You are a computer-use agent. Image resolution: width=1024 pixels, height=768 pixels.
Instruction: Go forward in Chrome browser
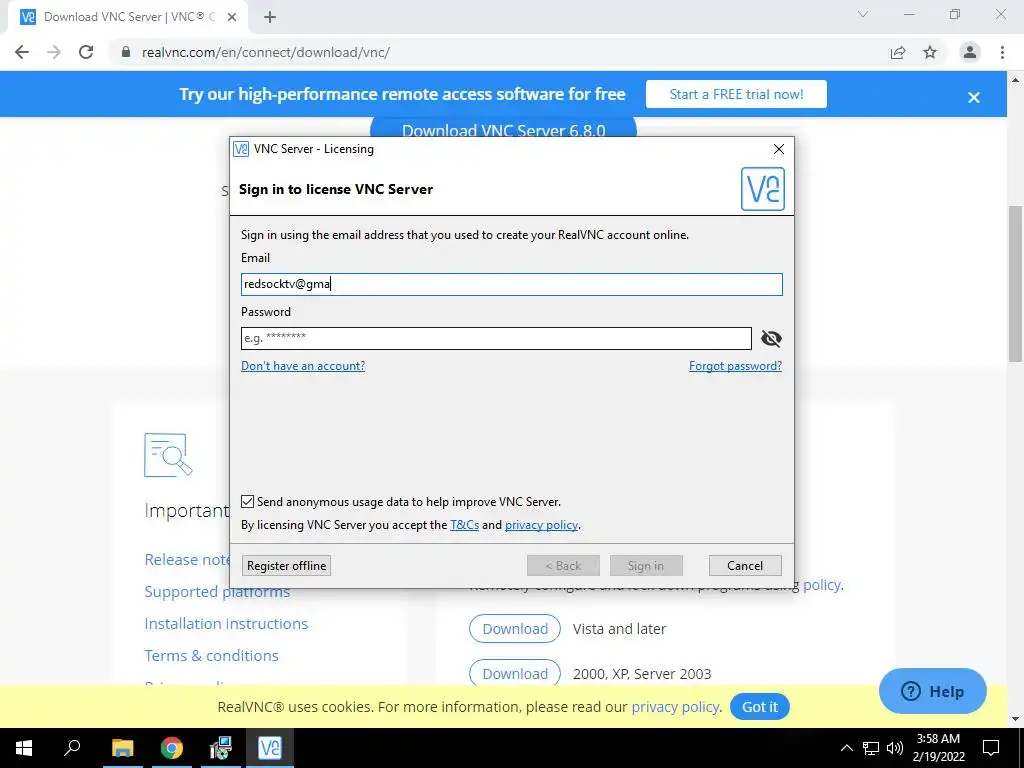(54, 52)
